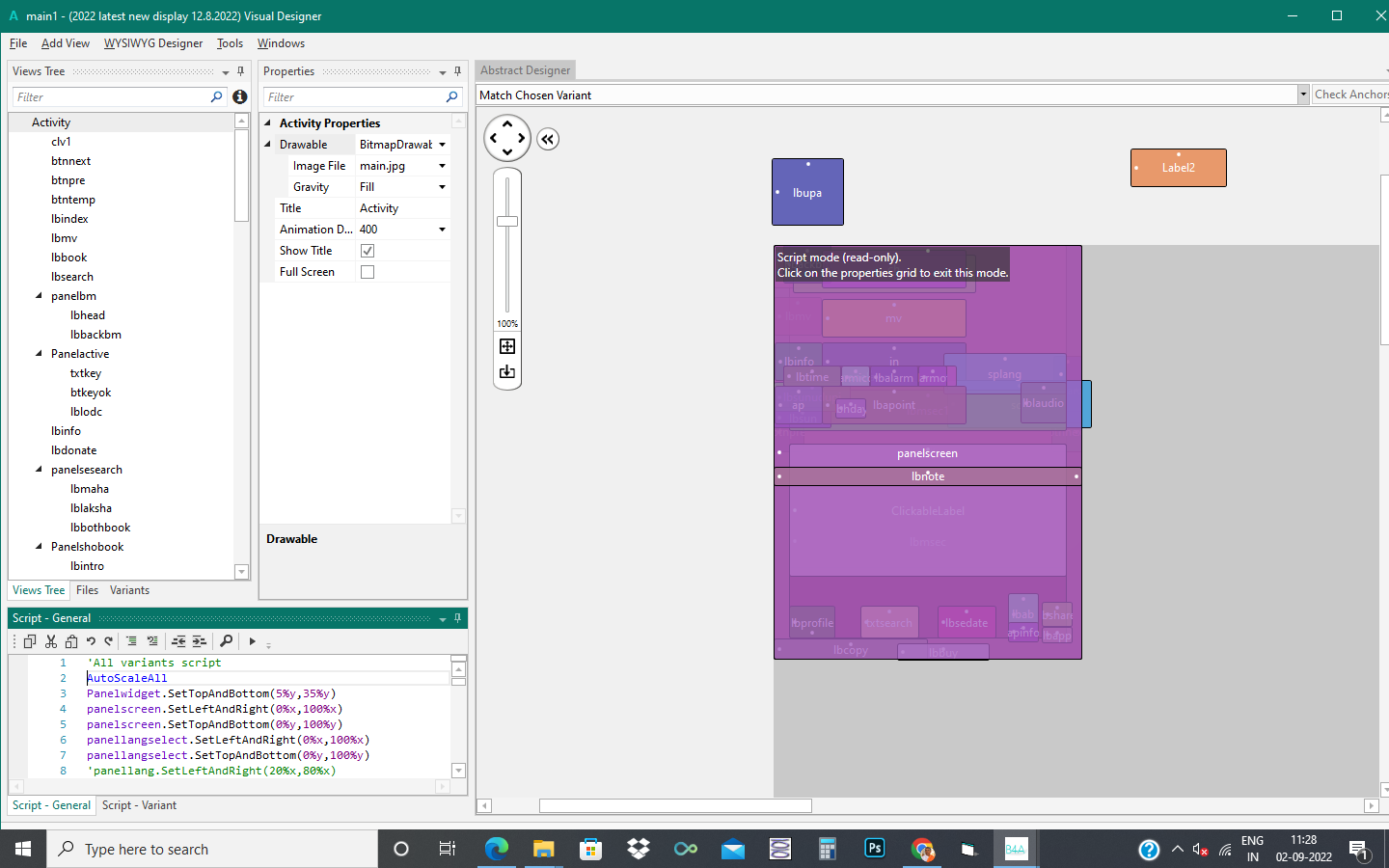Open the Gravity dropdown set to Fill
Image resolution: width=1389 pixels, height=868 pixels.
pyautogui.click(x=442, y=187)
